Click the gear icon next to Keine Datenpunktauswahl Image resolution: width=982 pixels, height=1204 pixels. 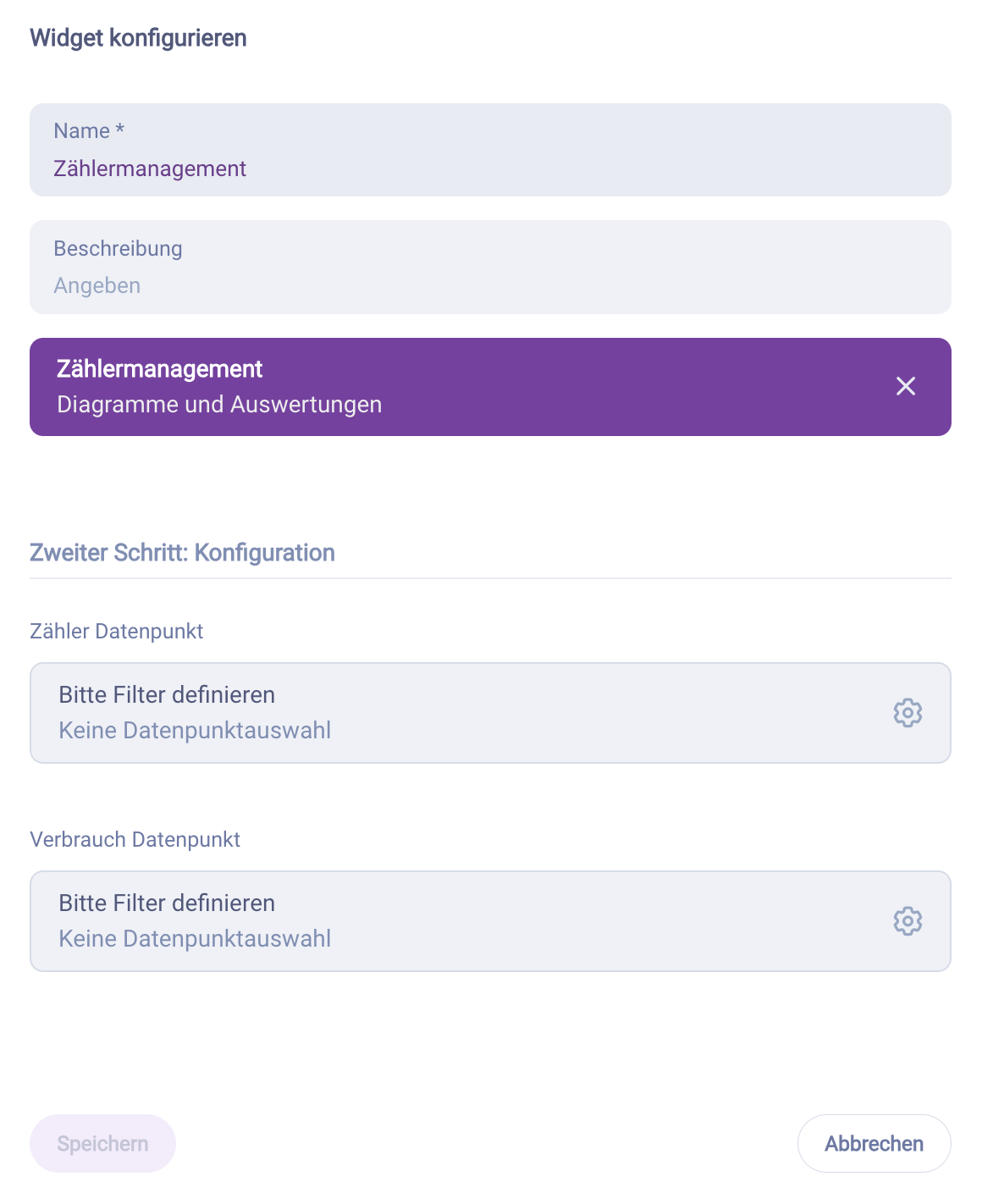(908, 712)
